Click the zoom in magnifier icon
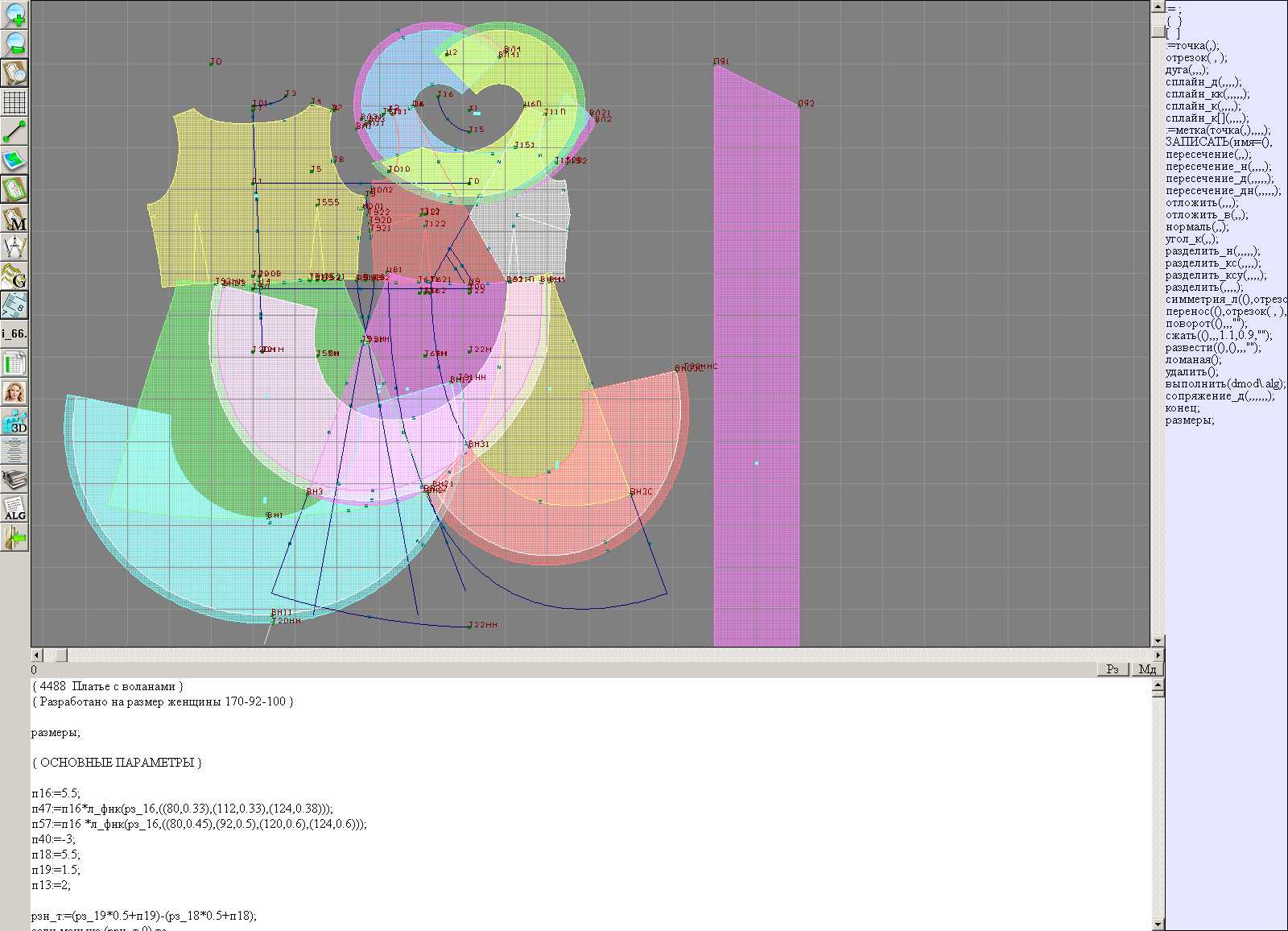This screenshot has height=931, width=1288. click(14, 14)
